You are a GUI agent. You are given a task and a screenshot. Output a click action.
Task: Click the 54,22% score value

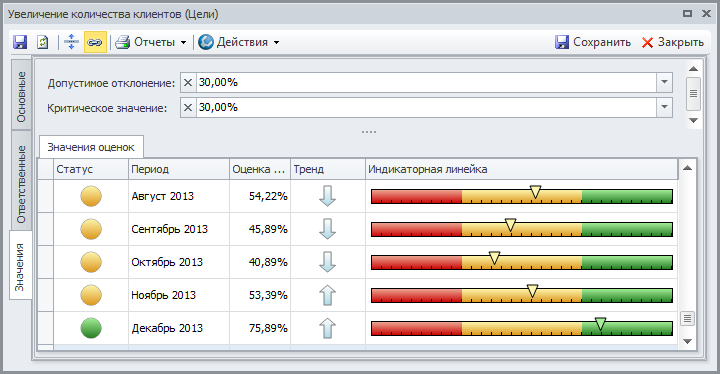(268, 196)
